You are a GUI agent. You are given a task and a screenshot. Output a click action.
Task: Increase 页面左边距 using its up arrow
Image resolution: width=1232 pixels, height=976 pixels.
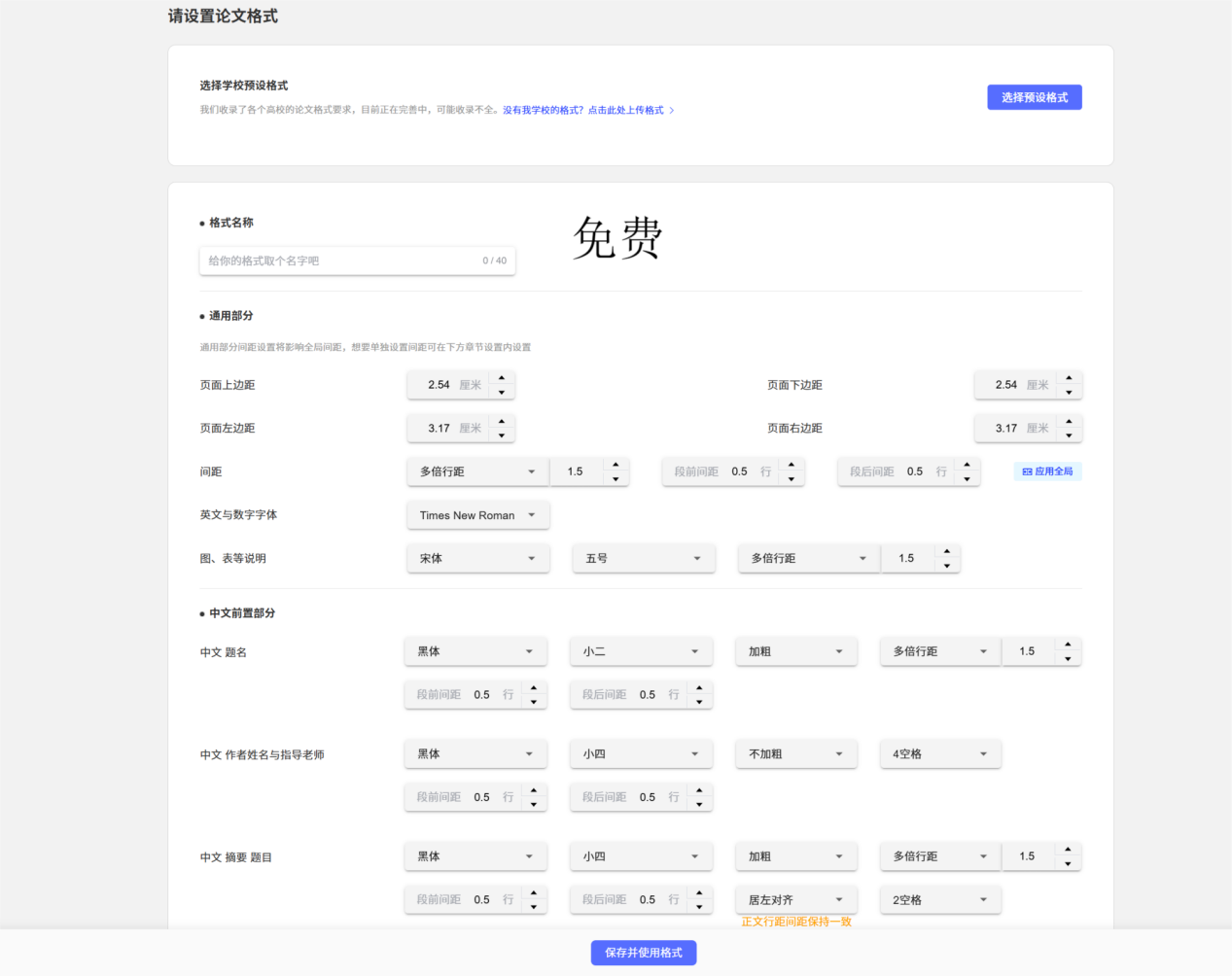tap(502, 421)
